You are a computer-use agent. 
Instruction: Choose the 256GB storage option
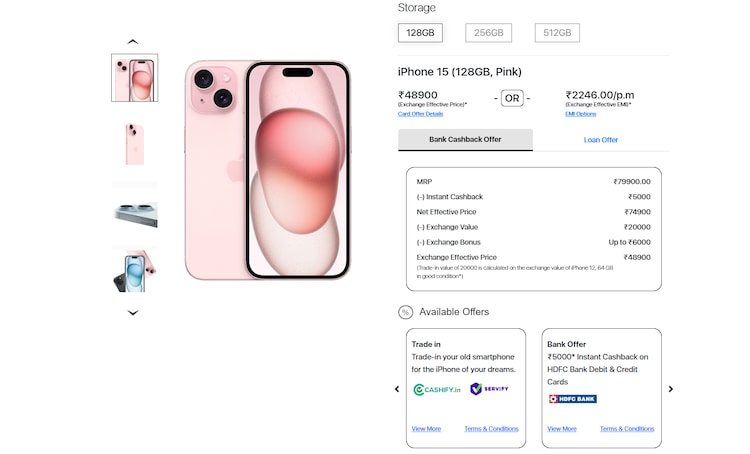point(488,33)
